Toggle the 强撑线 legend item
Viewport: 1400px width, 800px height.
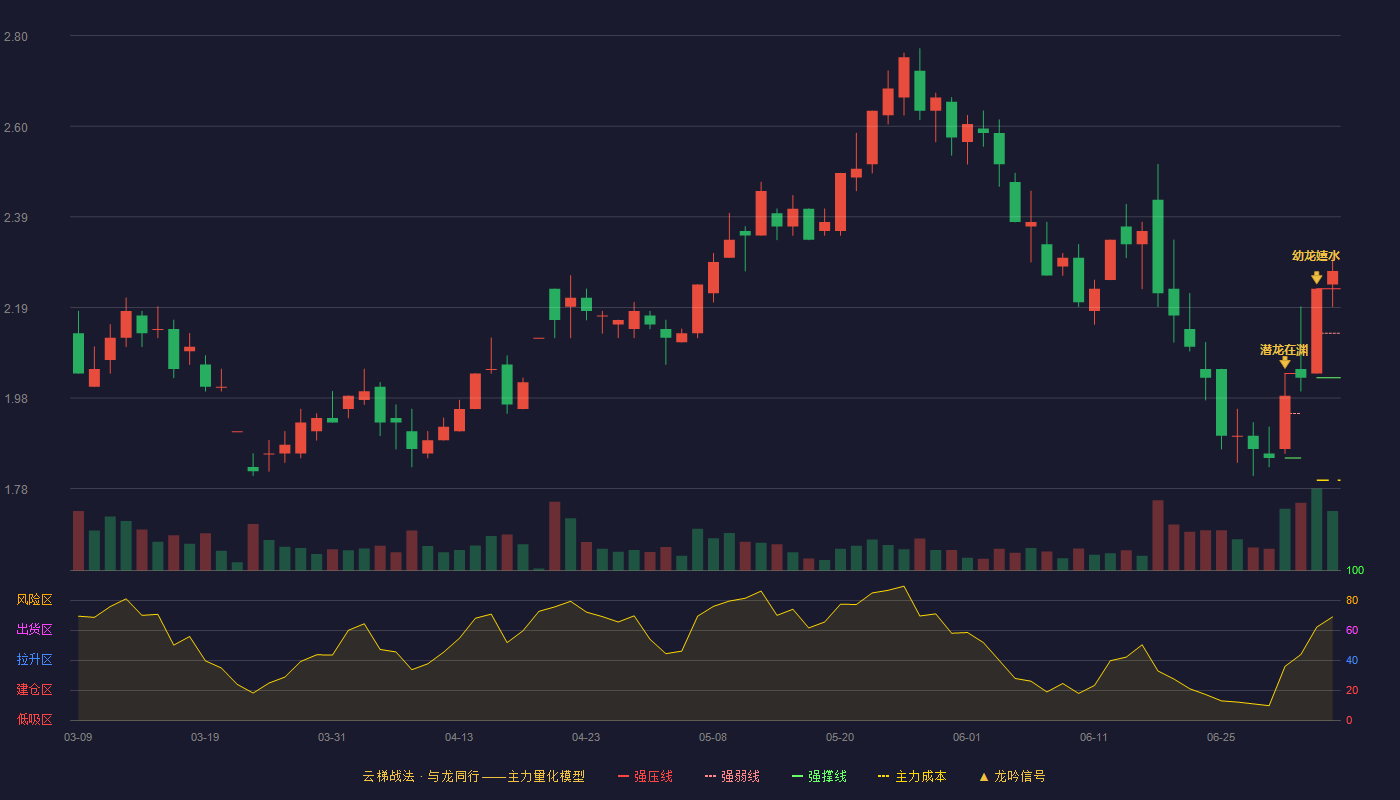(819, 776)
